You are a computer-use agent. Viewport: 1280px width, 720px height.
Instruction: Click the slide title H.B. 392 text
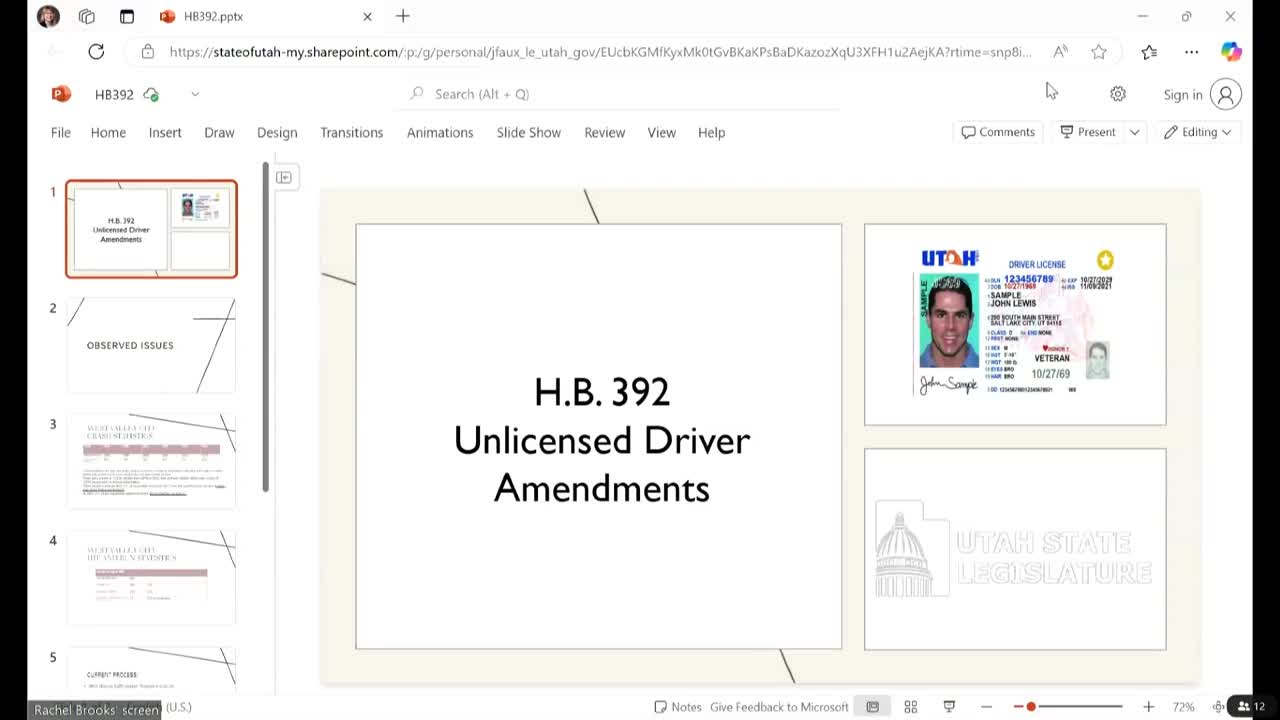601,440
